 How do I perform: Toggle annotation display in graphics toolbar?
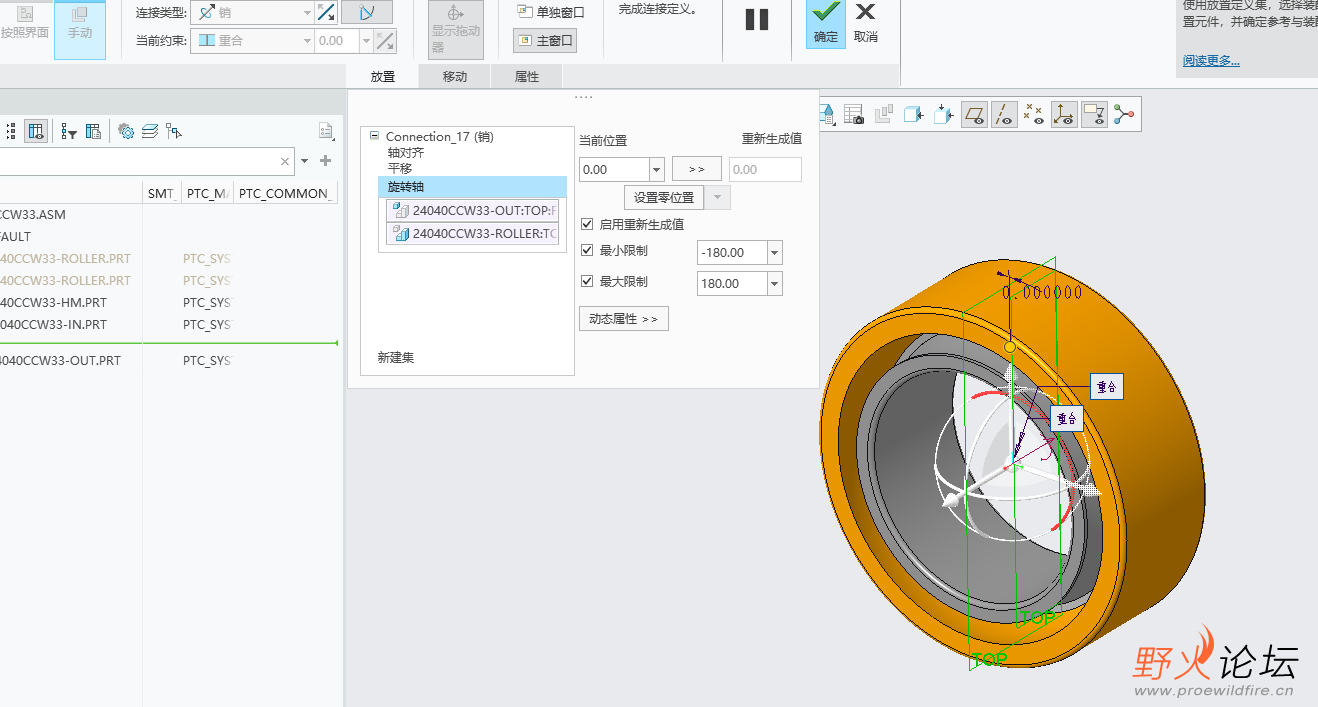1094,115
